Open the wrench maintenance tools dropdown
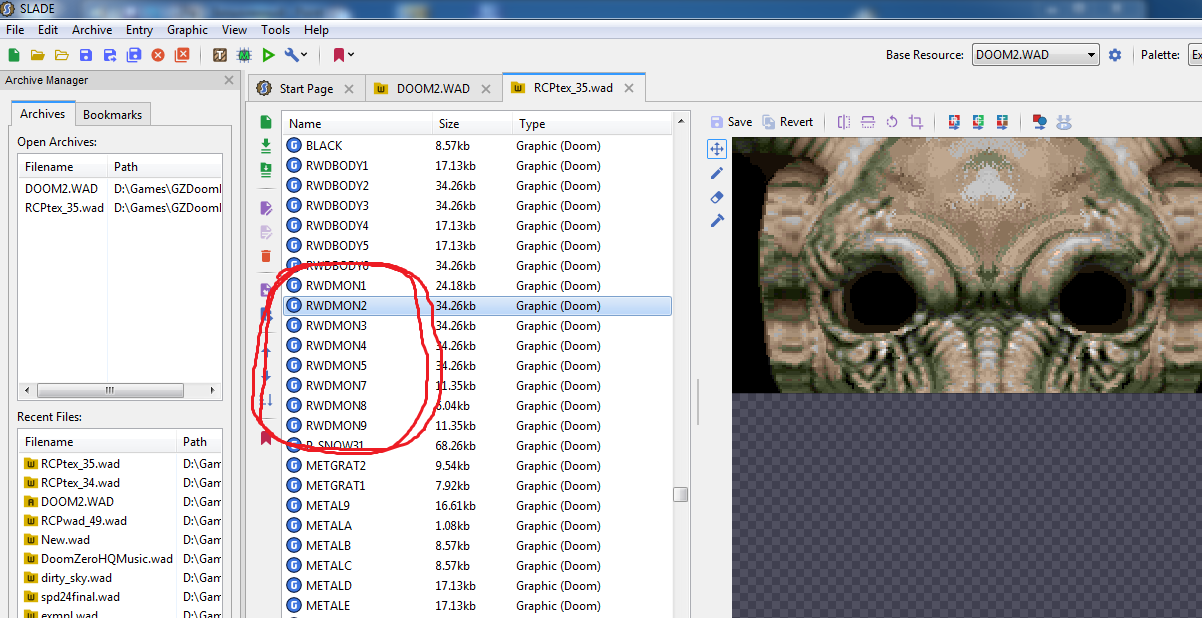The height and width of the screenshot is (618, 1202). (x=296, y=55)
